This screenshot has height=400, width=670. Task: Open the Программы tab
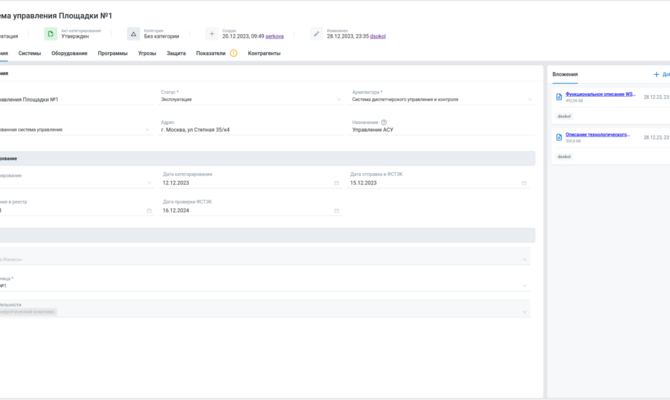pos(112,53)
